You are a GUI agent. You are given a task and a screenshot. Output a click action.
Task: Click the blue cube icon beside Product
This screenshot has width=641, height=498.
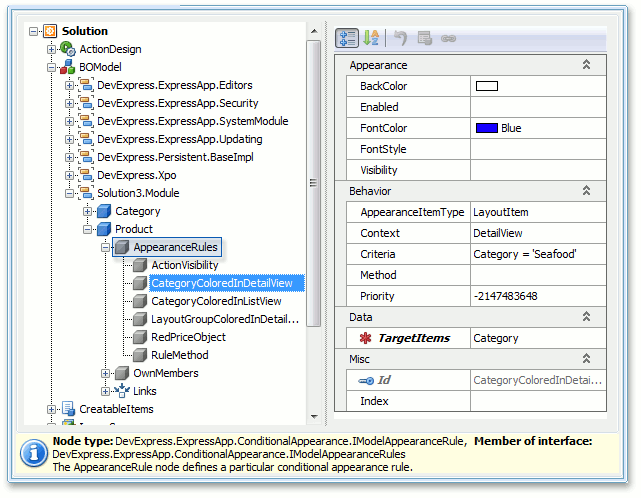[x=104, y=229]
